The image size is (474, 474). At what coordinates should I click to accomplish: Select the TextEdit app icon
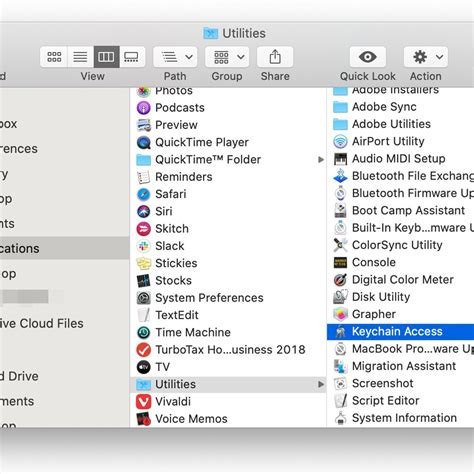click(144, 315)
